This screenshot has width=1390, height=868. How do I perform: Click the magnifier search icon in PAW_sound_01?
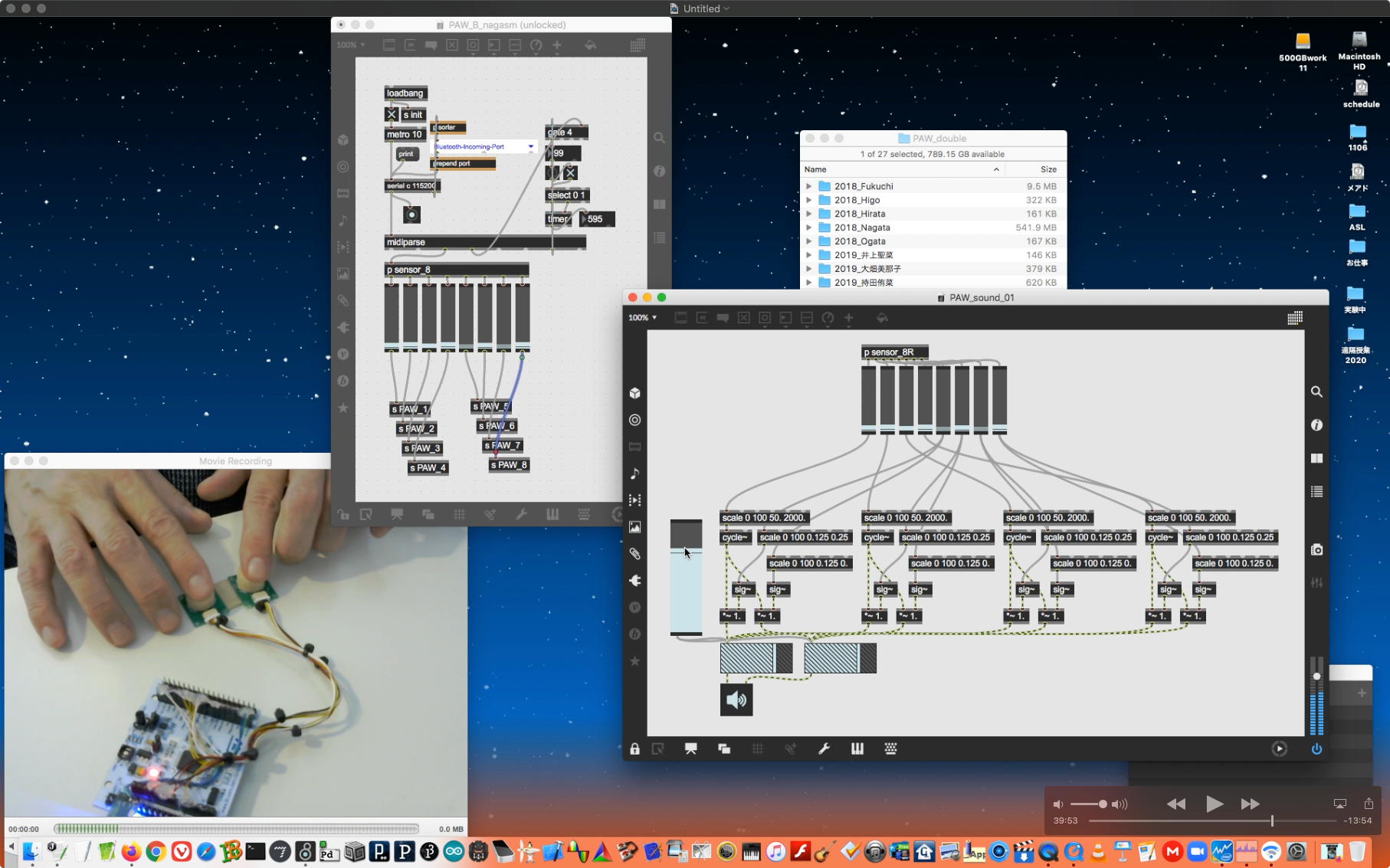(1316, 391)
